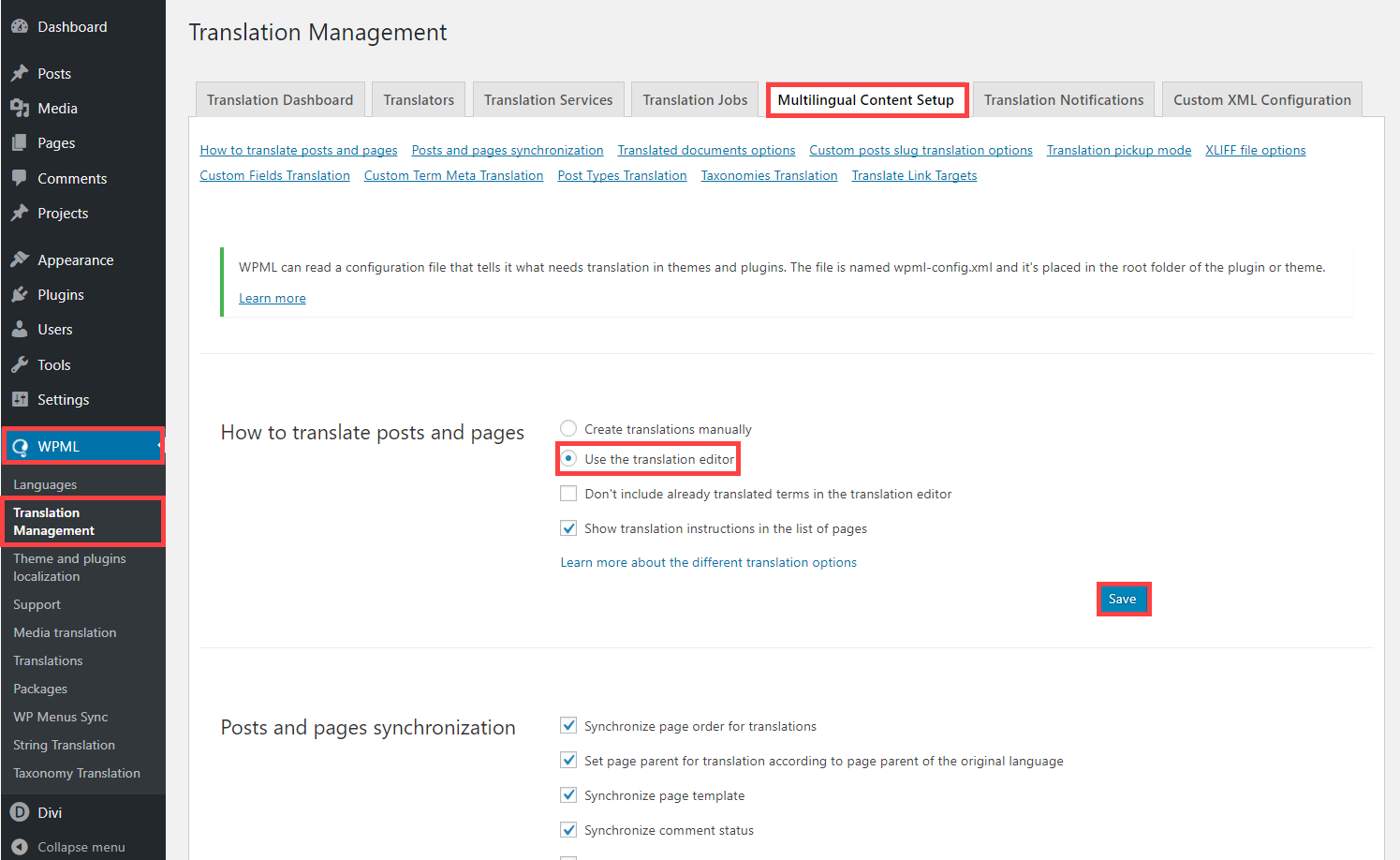Click the Pages document icon

point(20,143)
